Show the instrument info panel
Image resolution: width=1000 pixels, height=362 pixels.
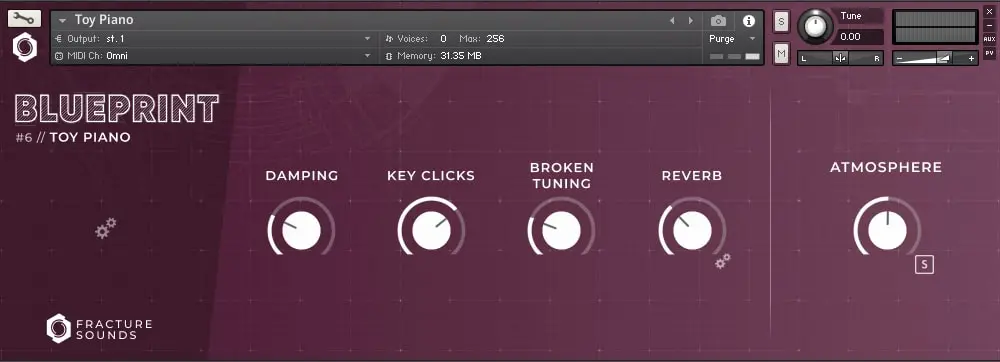click(x=749, y=21)
